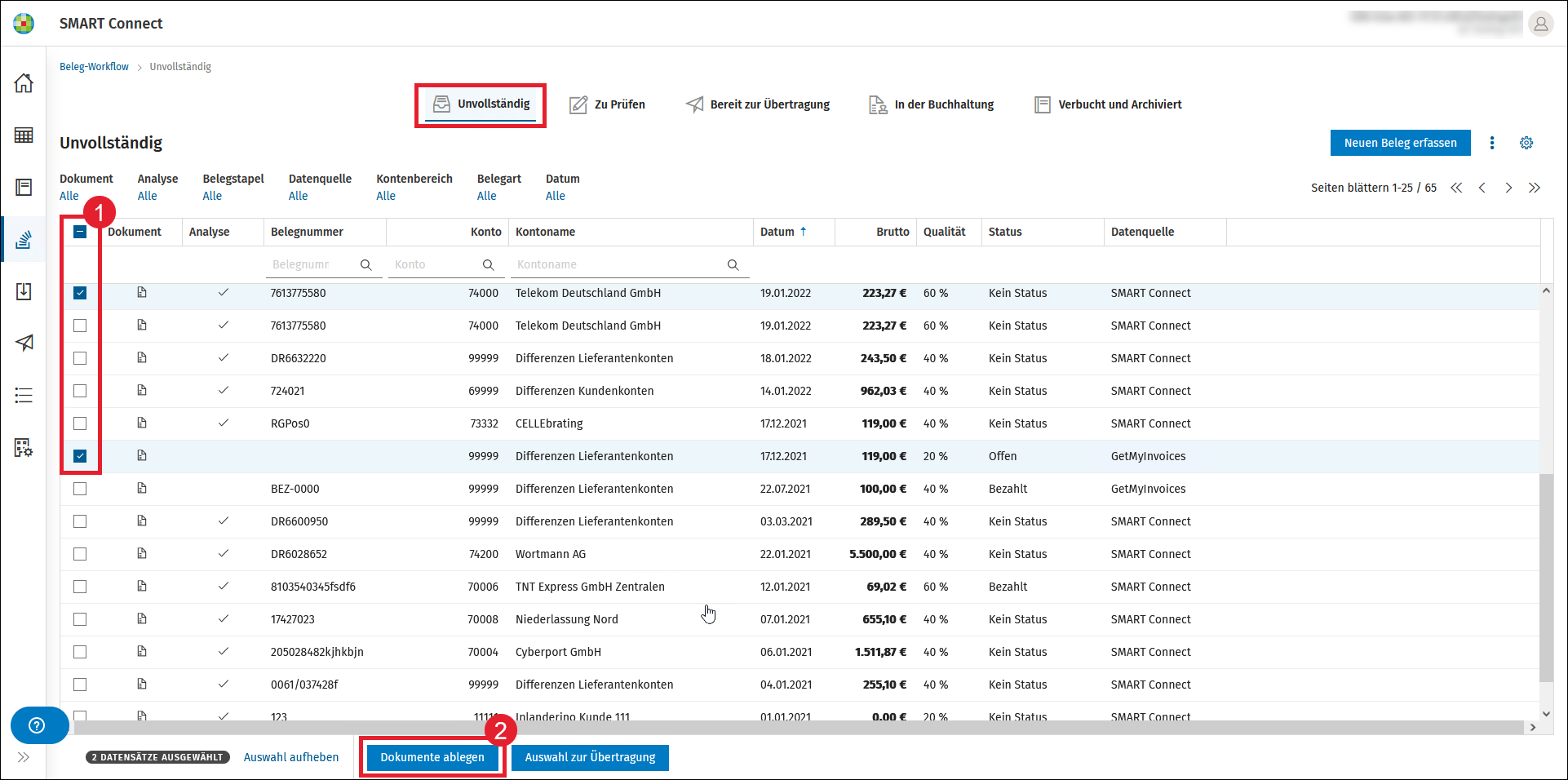Open the paper plane send icon in the sidebar
This screenshot has width=1568, height=780.
[x=24, y=343]
